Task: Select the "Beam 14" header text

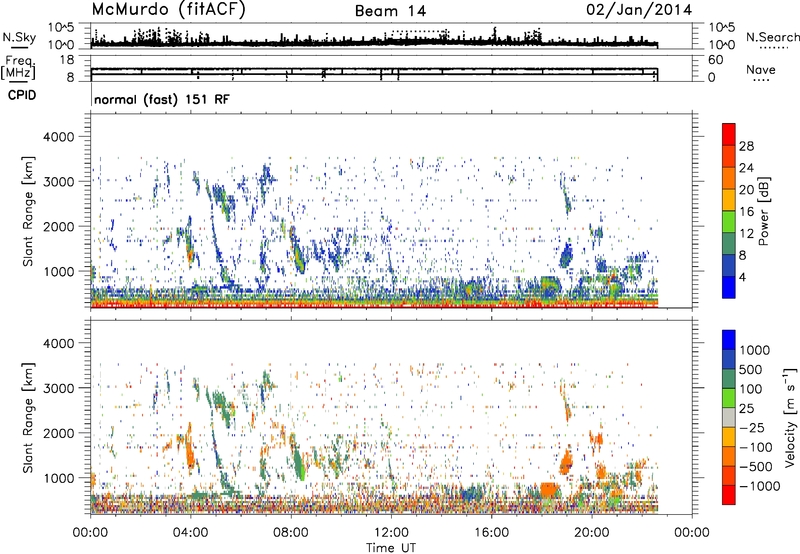Action: pyautogui.click(x=390, y=11)
